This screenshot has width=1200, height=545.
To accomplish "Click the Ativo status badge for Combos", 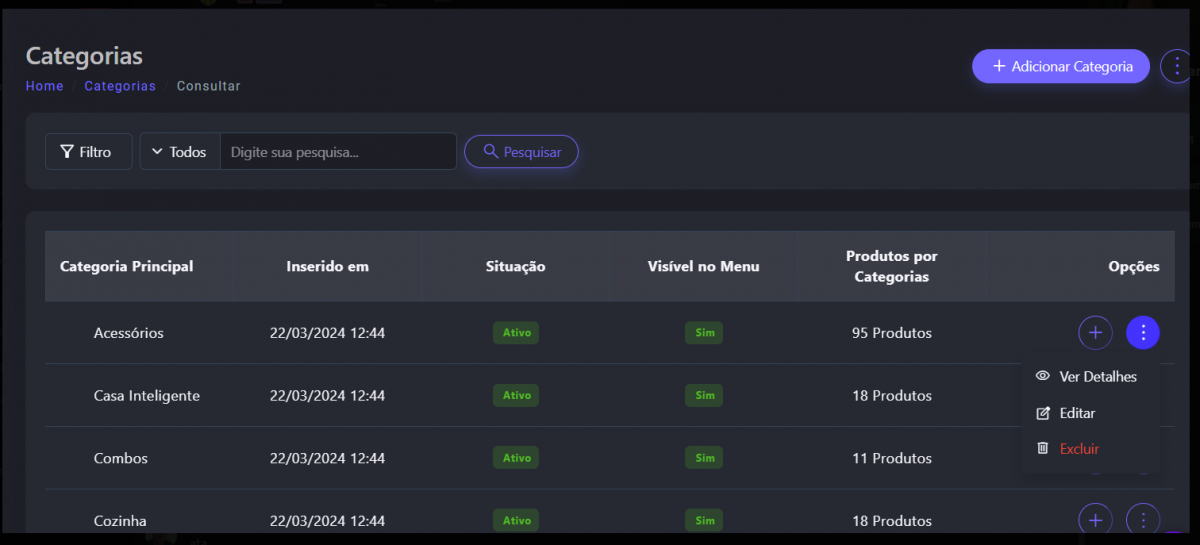I will (516, 458).
